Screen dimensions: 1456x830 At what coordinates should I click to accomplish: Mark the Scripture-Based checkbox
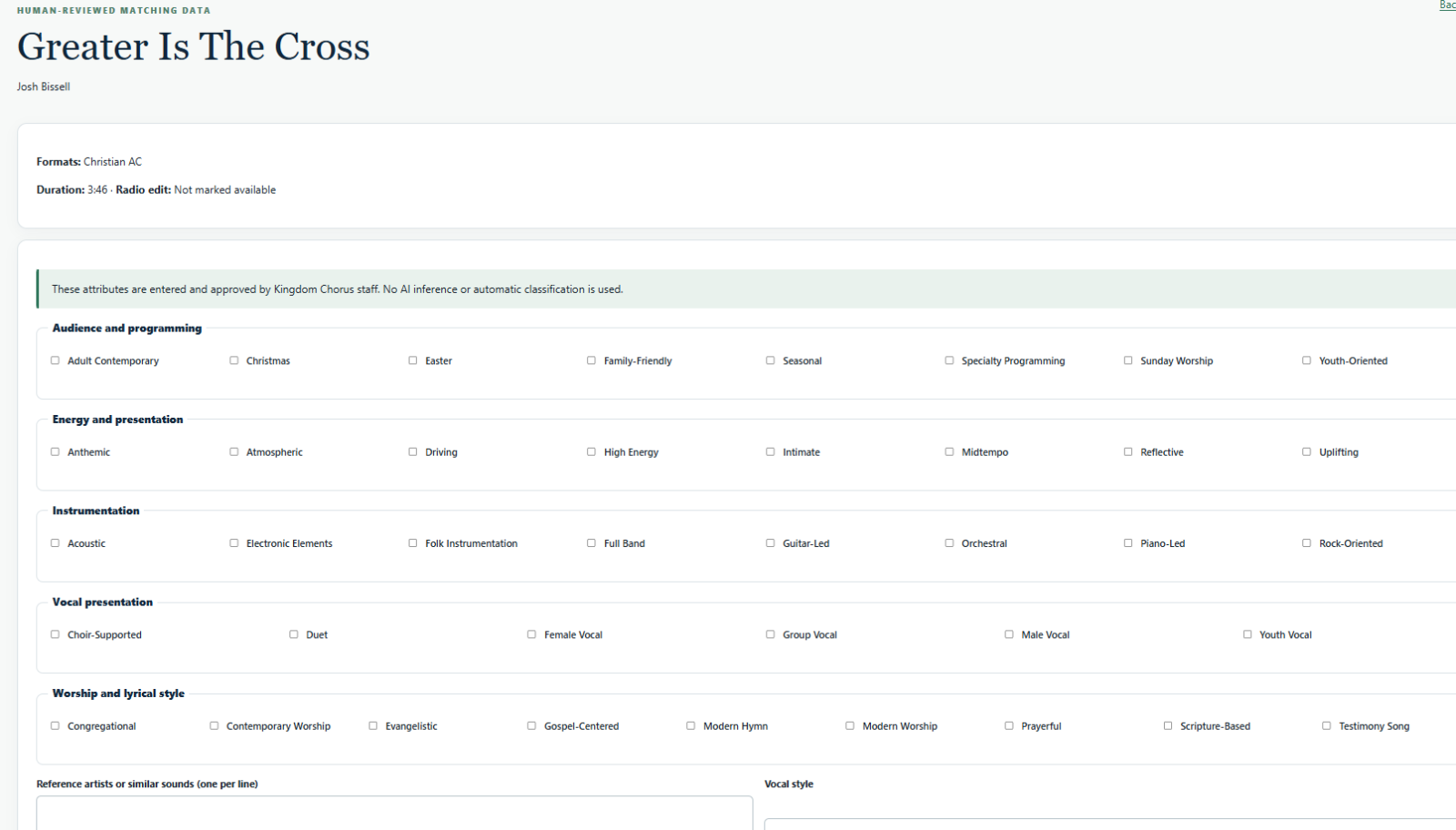(x=1168, y=726)
